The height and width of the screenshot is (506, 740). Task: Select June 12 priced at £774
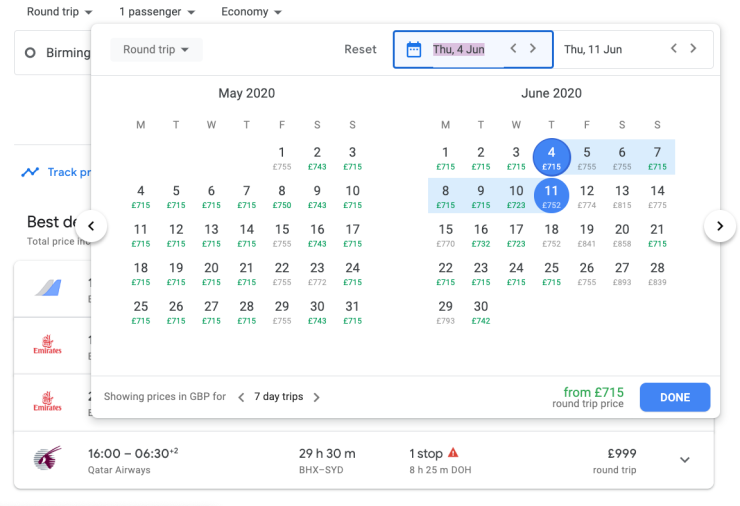[586, 195]
